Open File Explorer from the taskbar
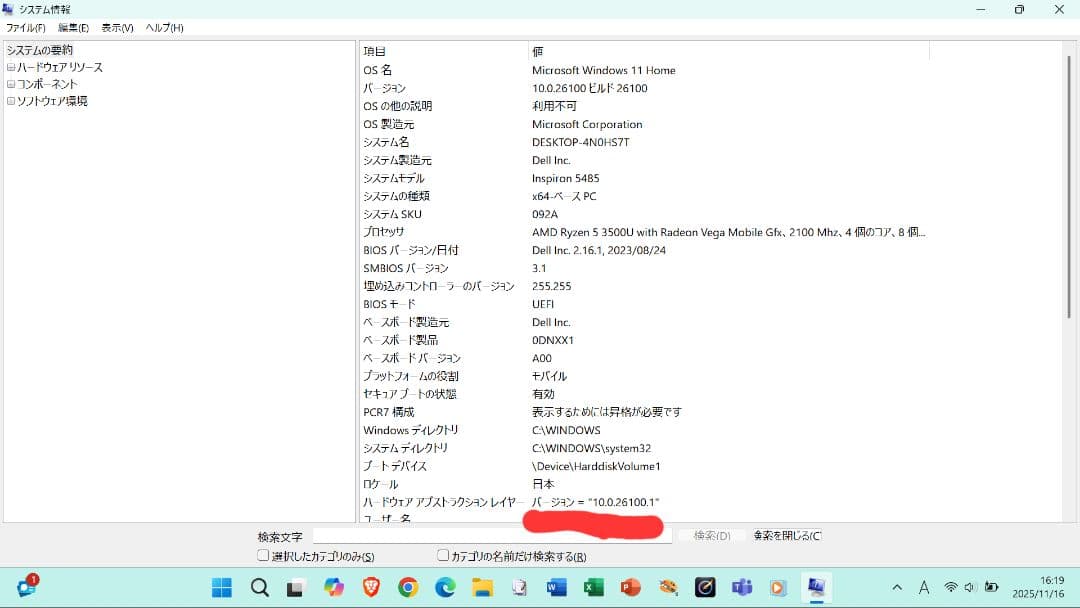 tap(483, 588)
